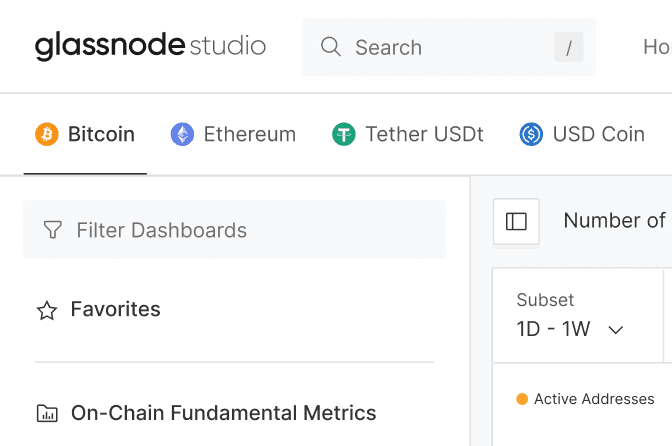Select the Tether USDt tab
Image resolution: width=672 pixels, height=446 pixels.
[424, 134]
